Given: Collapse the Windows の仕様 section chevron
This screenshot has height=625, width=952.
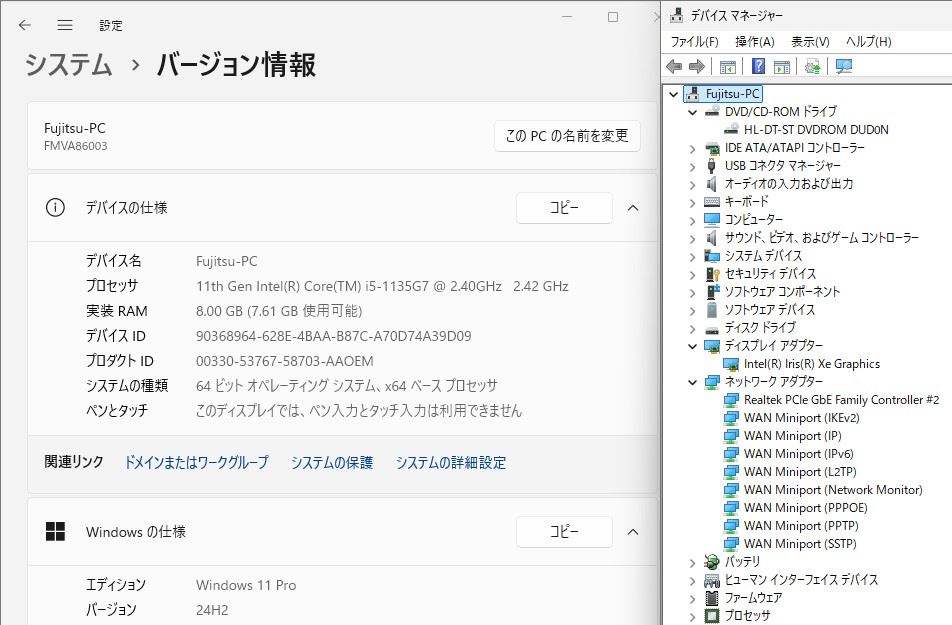Looking at the screenshot, I should pyautogui.click(x=633, y=531).
